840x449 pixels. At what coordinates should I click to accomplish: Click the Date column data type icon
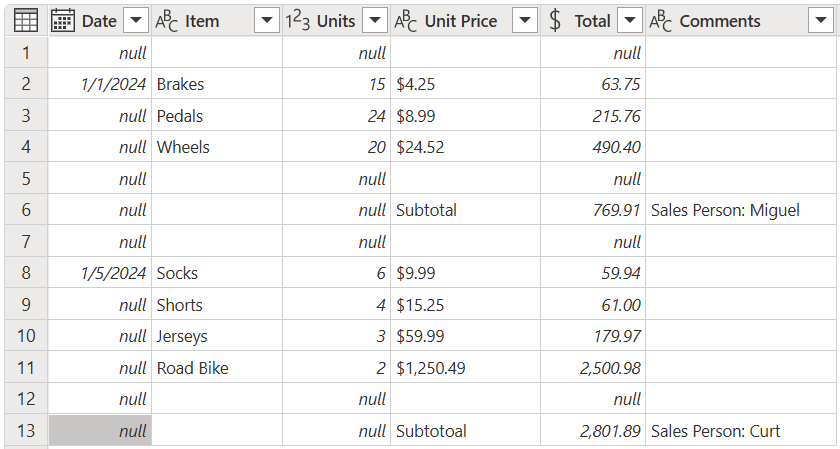(x=63, y=20)
